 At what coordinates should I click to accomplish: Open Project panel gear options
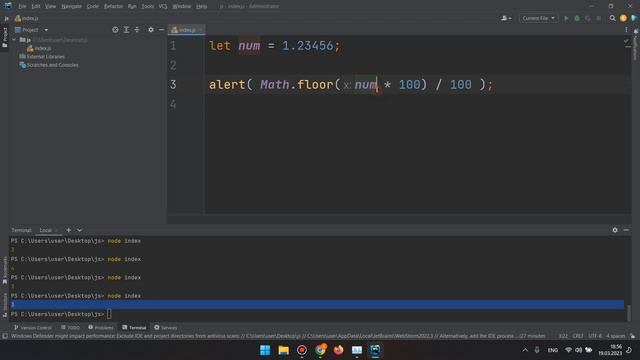[x=151, y=30]
